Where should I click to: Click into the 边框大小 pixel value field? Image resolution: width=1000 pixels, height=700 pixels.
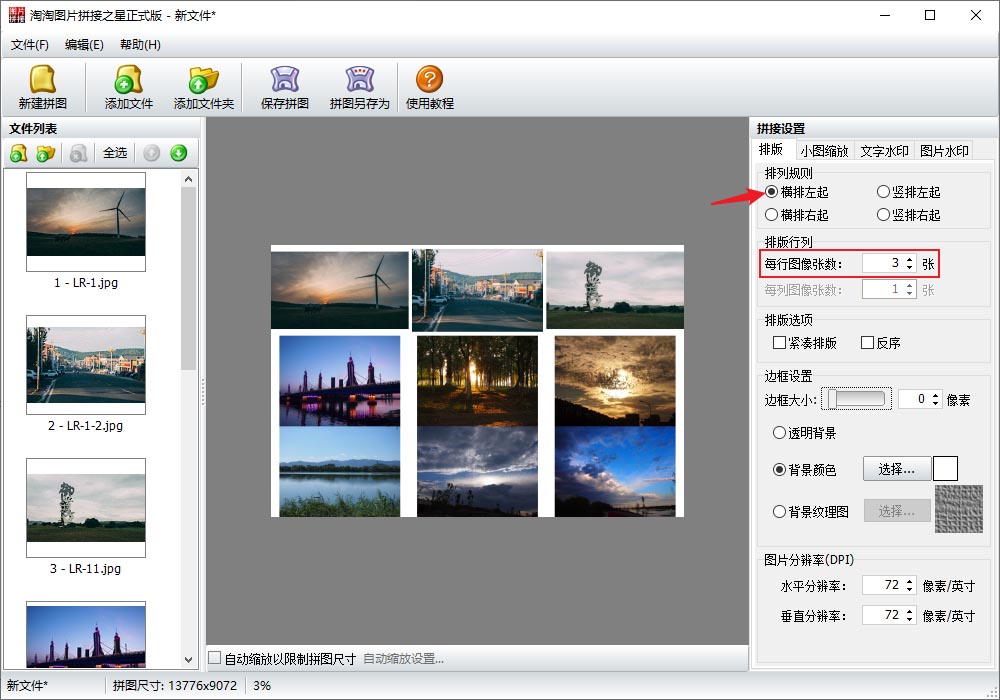point(914,400)
